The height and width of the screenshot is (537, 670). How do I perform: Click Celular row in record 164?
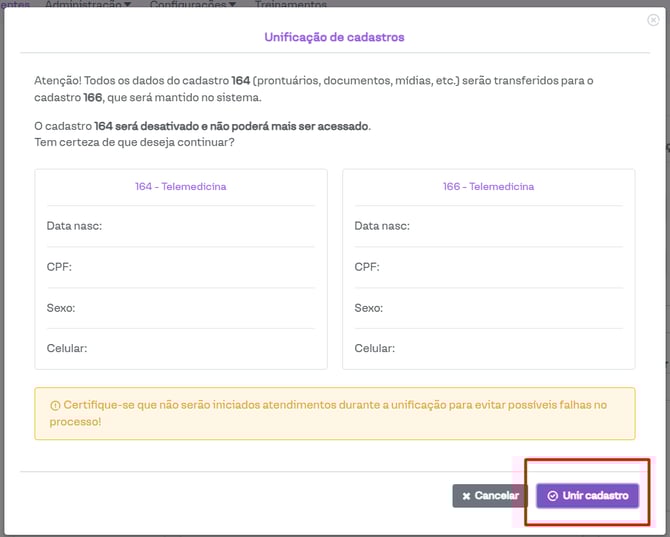pyautogui.click(x=181, y=348)
